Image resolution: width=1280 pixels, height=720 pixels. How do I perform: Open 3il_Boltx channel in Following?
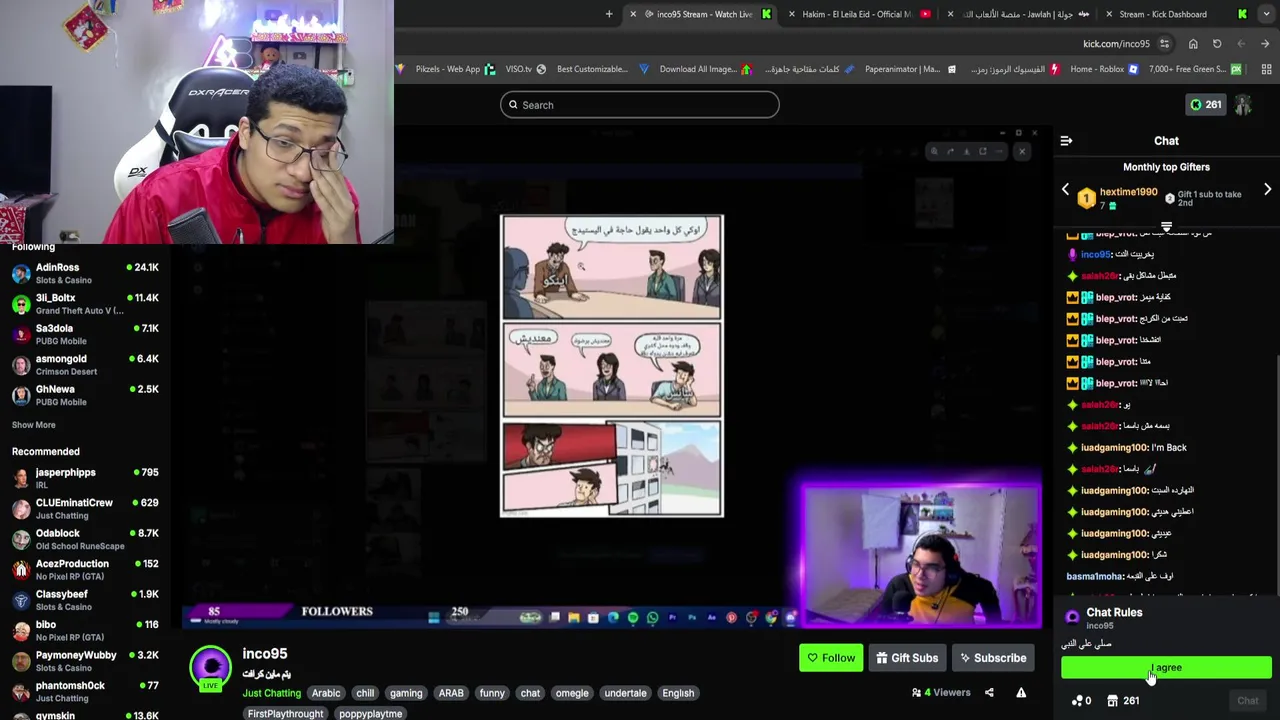85,304
